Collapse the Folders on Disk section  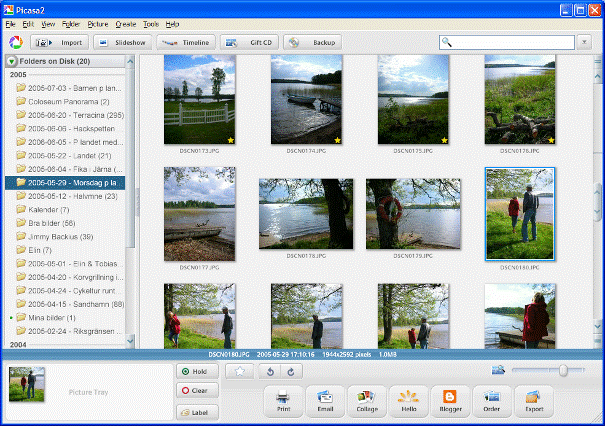click(x=11, y=62)
